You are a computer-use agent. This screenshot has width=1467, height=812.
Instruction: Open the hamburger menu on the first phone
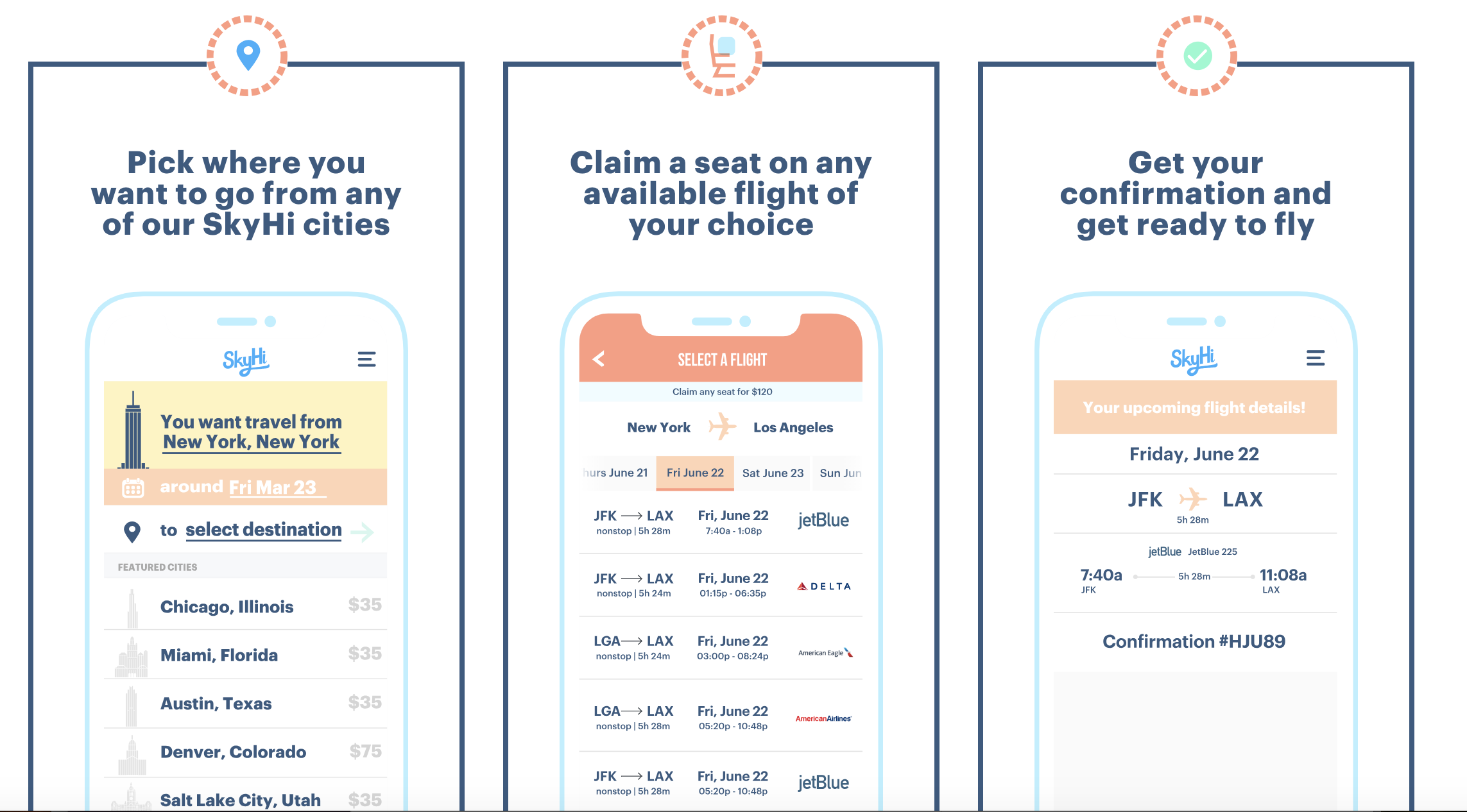pyautogui.click(x=366, y=359)
